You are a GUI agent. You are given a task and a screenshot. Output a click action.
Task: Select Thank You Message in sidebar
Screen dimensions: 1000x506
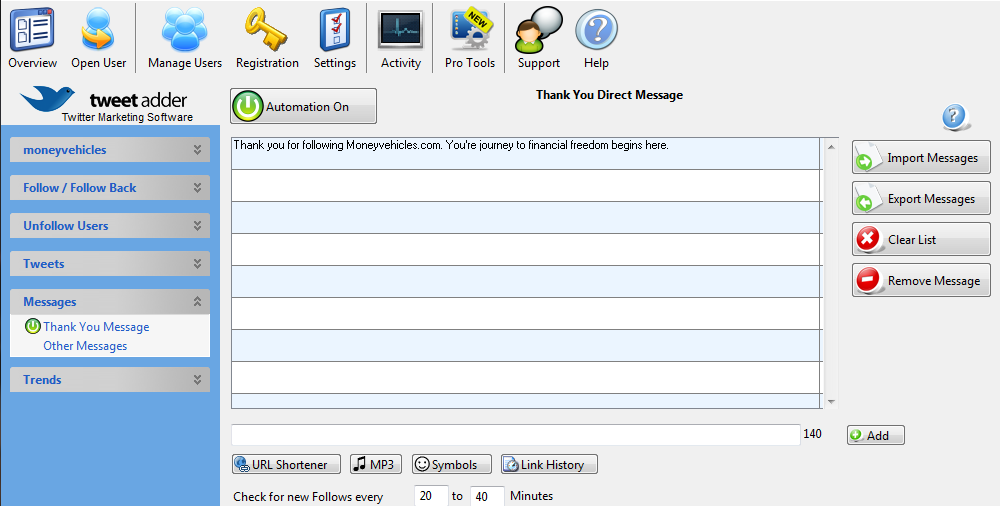pyautogui.click(x=96, y=327)
